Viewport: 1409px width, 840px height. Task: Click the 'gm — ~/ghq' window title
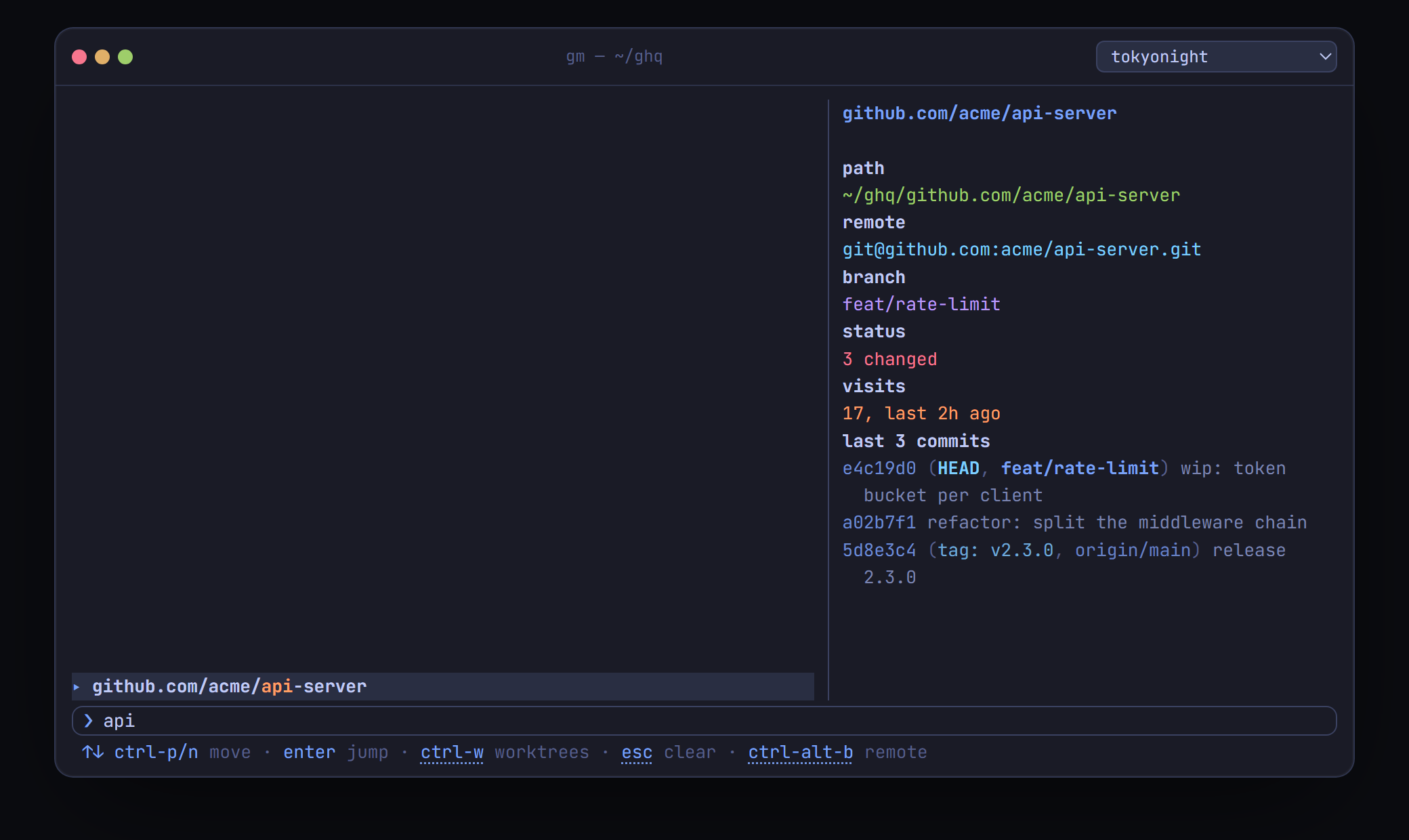[x=614, y=56]
